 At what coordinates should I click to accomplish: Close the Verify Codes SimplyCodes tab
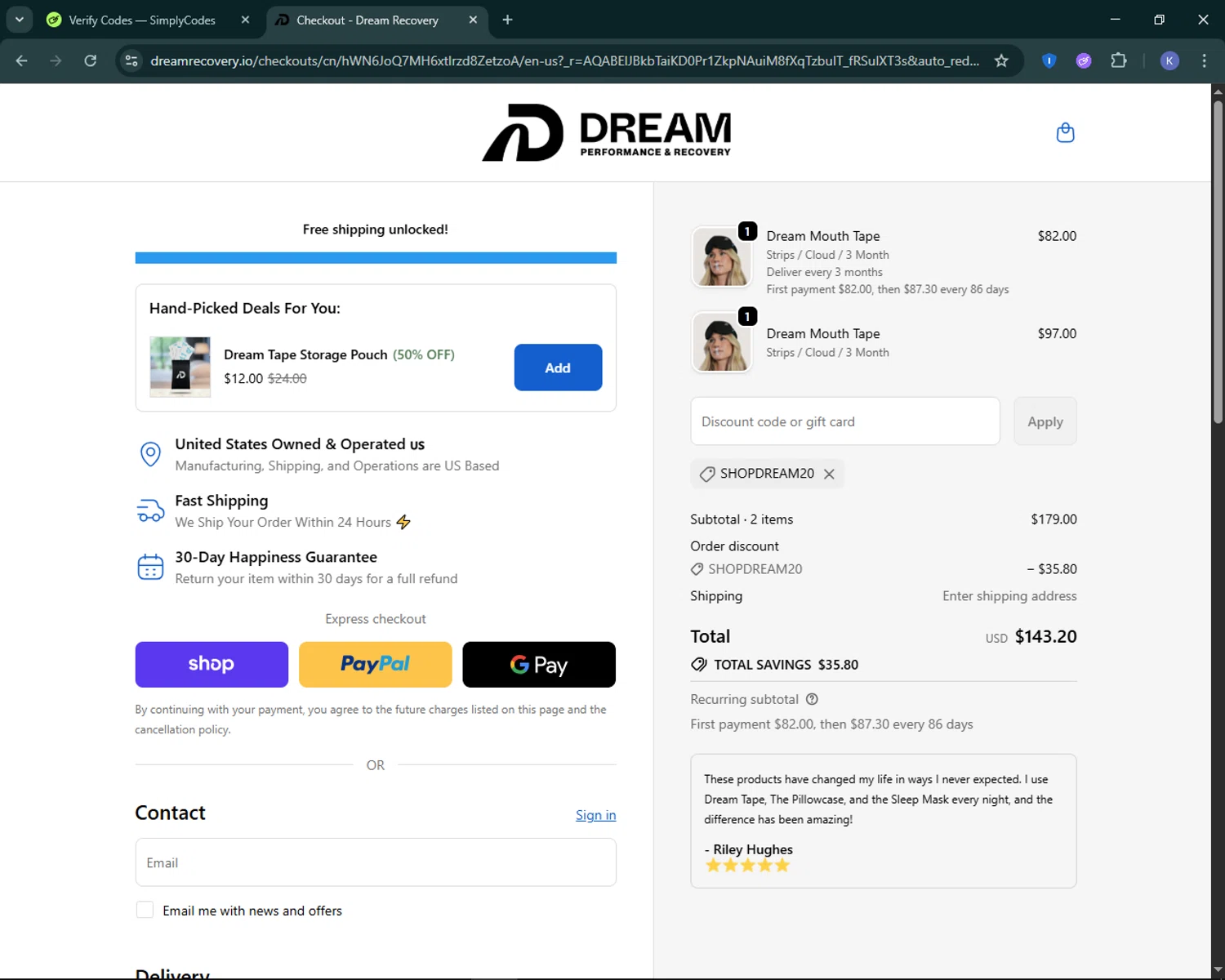point(245,20)
